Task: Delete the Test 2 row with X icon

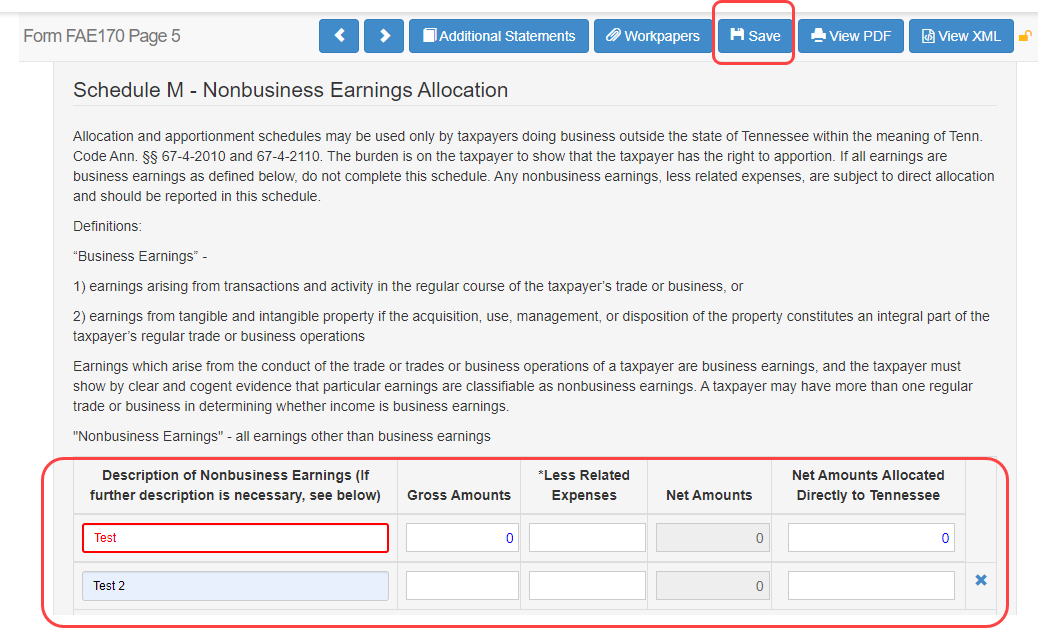Action: tap(981, 581)
